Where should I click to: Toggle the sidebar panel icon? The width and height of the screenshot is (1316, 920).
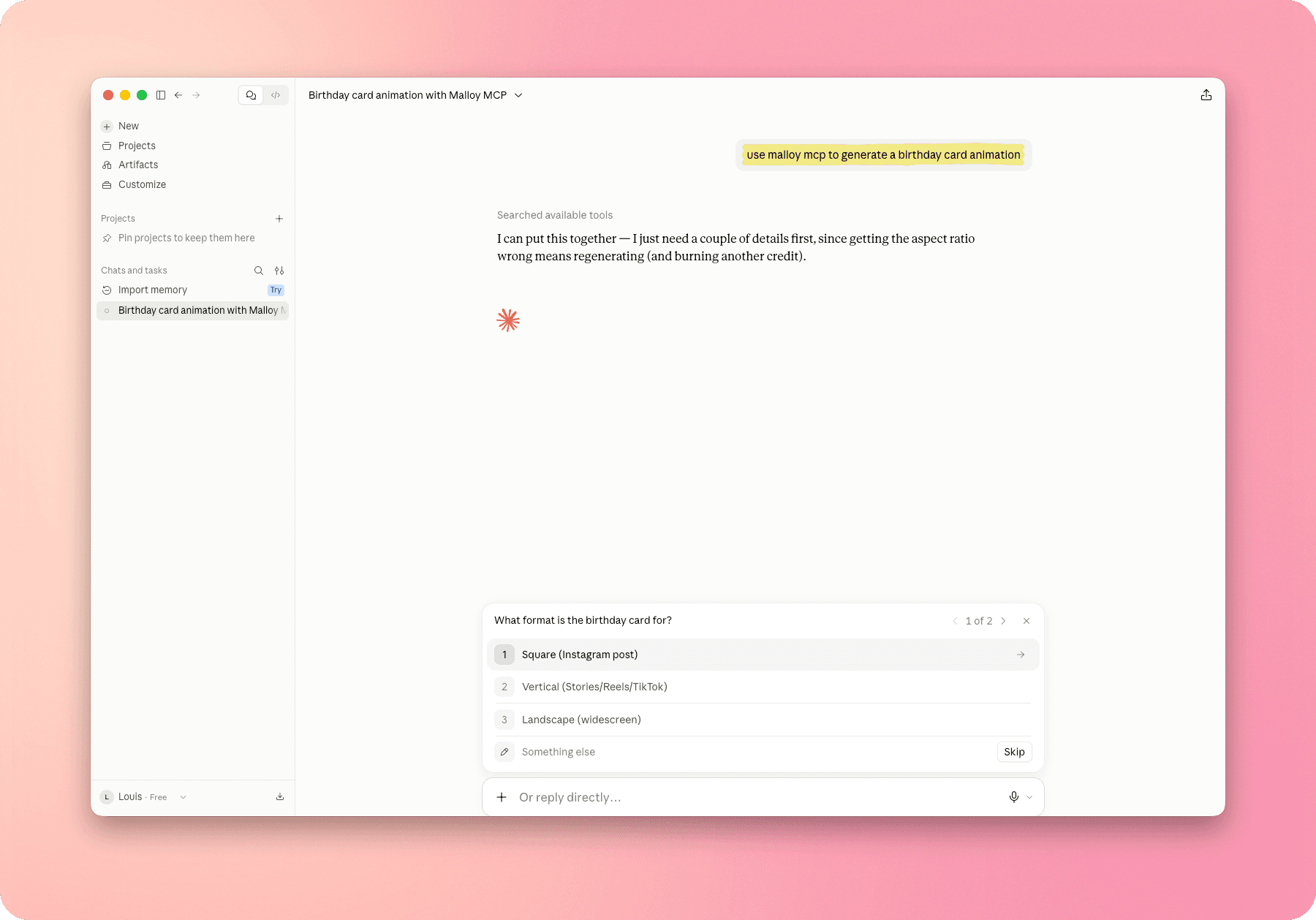point(161,95)
